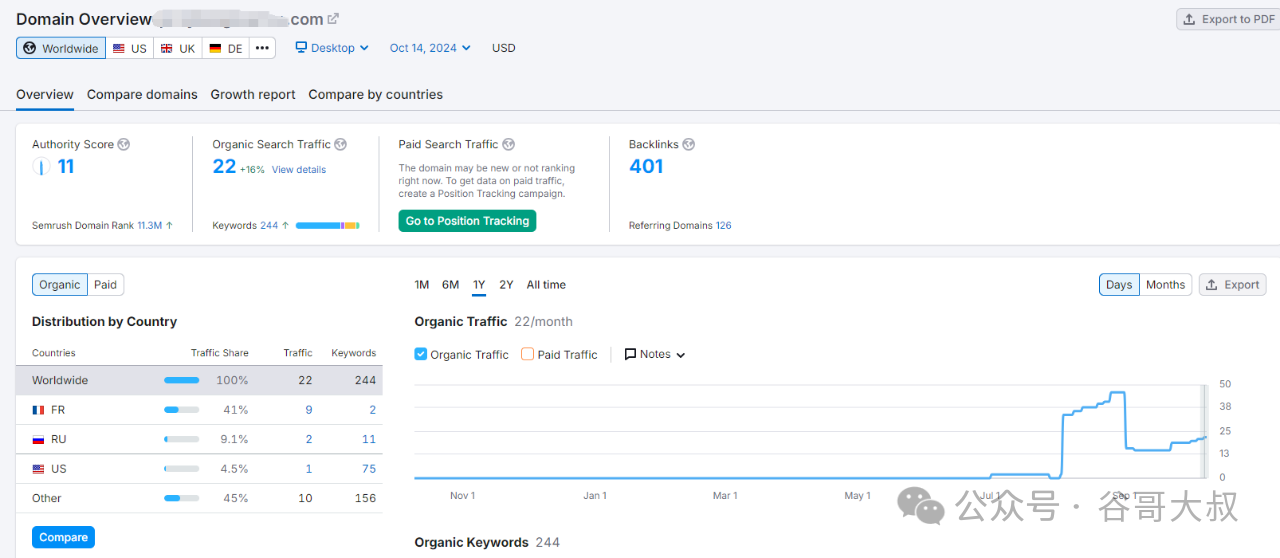Click the Other row in country table
This screenshot has height=558, width=1280.
coord(199,498)
